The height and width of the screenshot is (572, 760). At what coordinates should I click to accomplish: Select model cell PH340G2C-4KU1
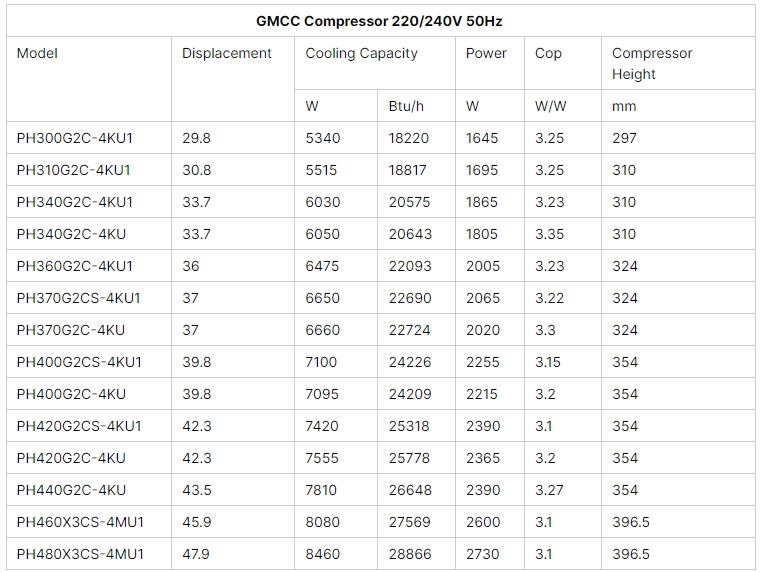75,202
